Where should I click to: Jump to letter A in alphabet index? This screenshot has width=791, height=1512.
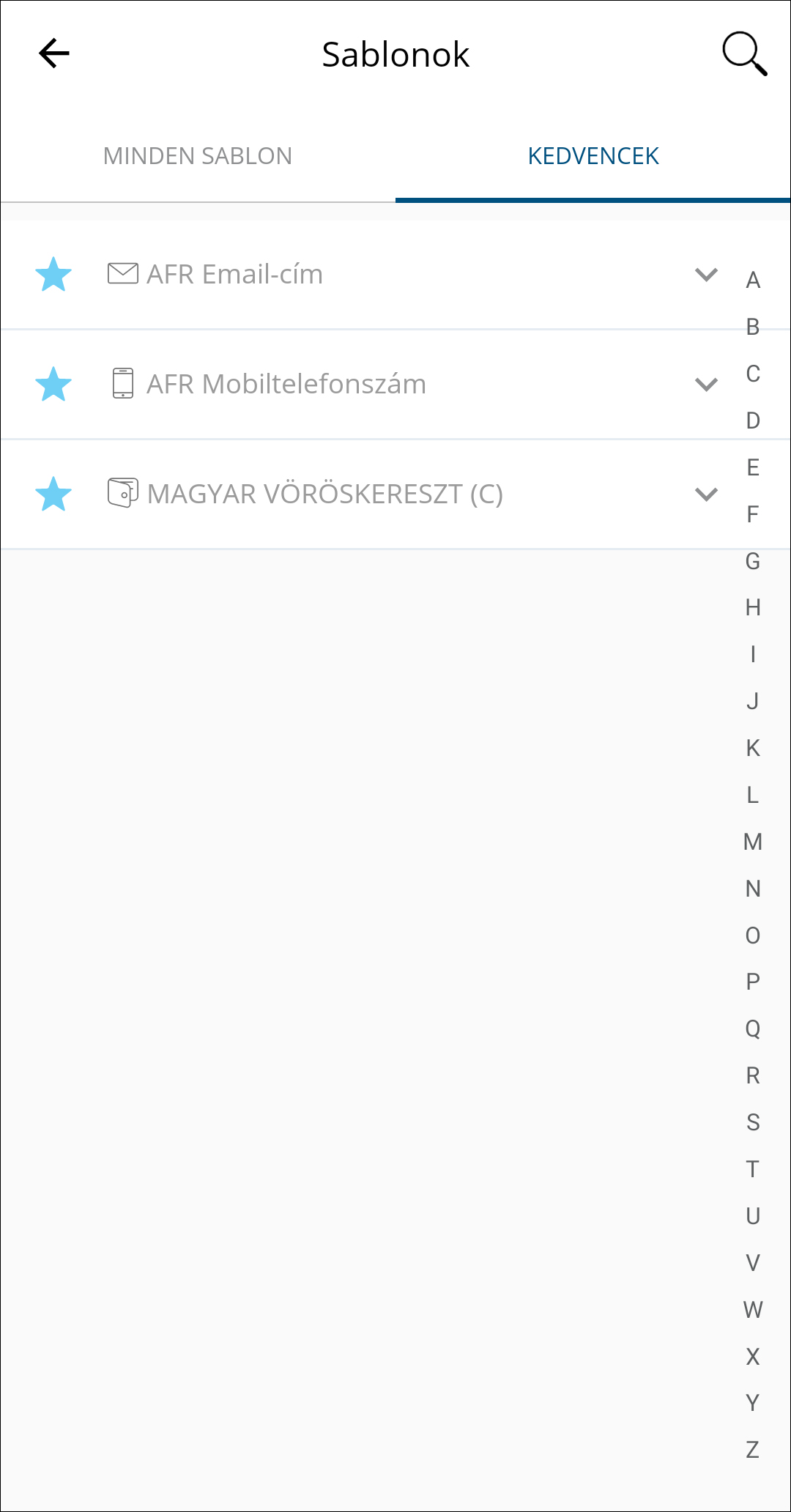point(753,280)
